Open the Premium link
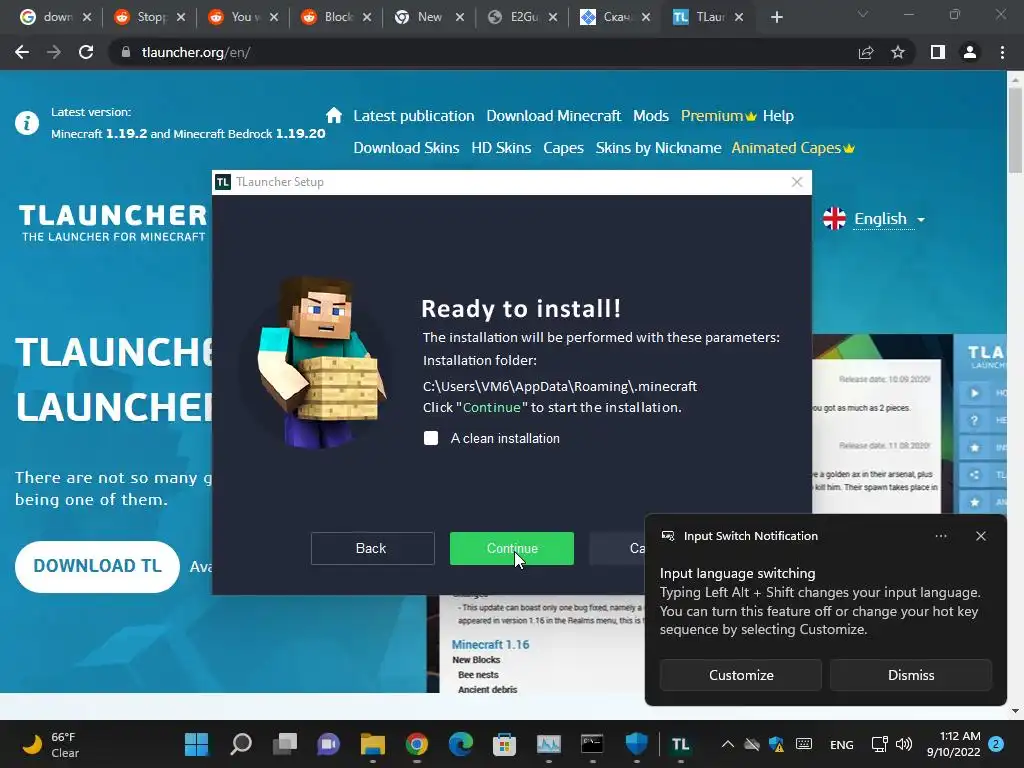The height and width of the screenshot is (768, 1024). (x=718, y=116)
